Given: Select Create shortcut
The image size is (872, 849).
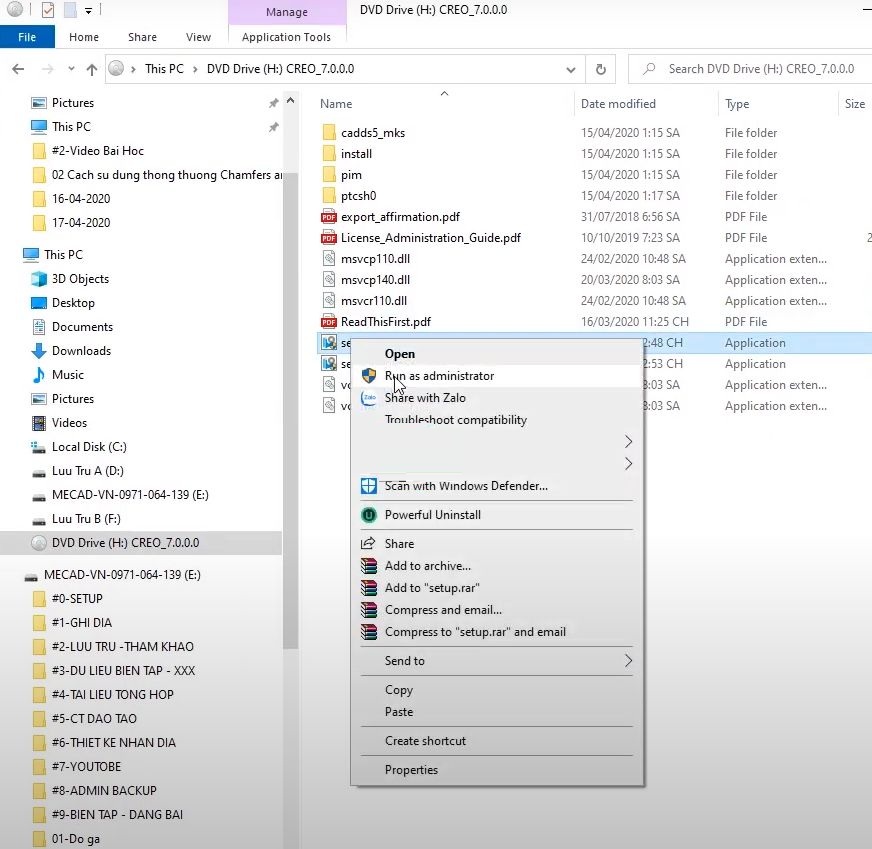Looking at the screenshot, I should coord(497,741).
